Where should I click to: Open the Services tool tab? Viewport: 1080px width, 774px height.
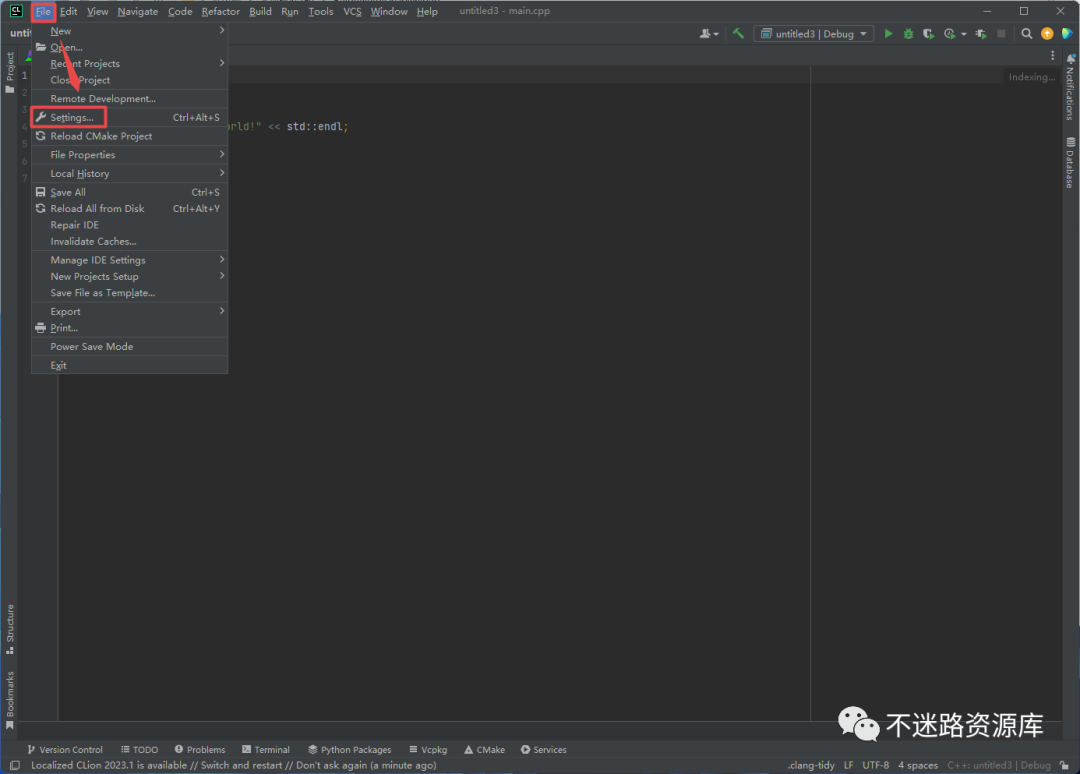(543, 749)
